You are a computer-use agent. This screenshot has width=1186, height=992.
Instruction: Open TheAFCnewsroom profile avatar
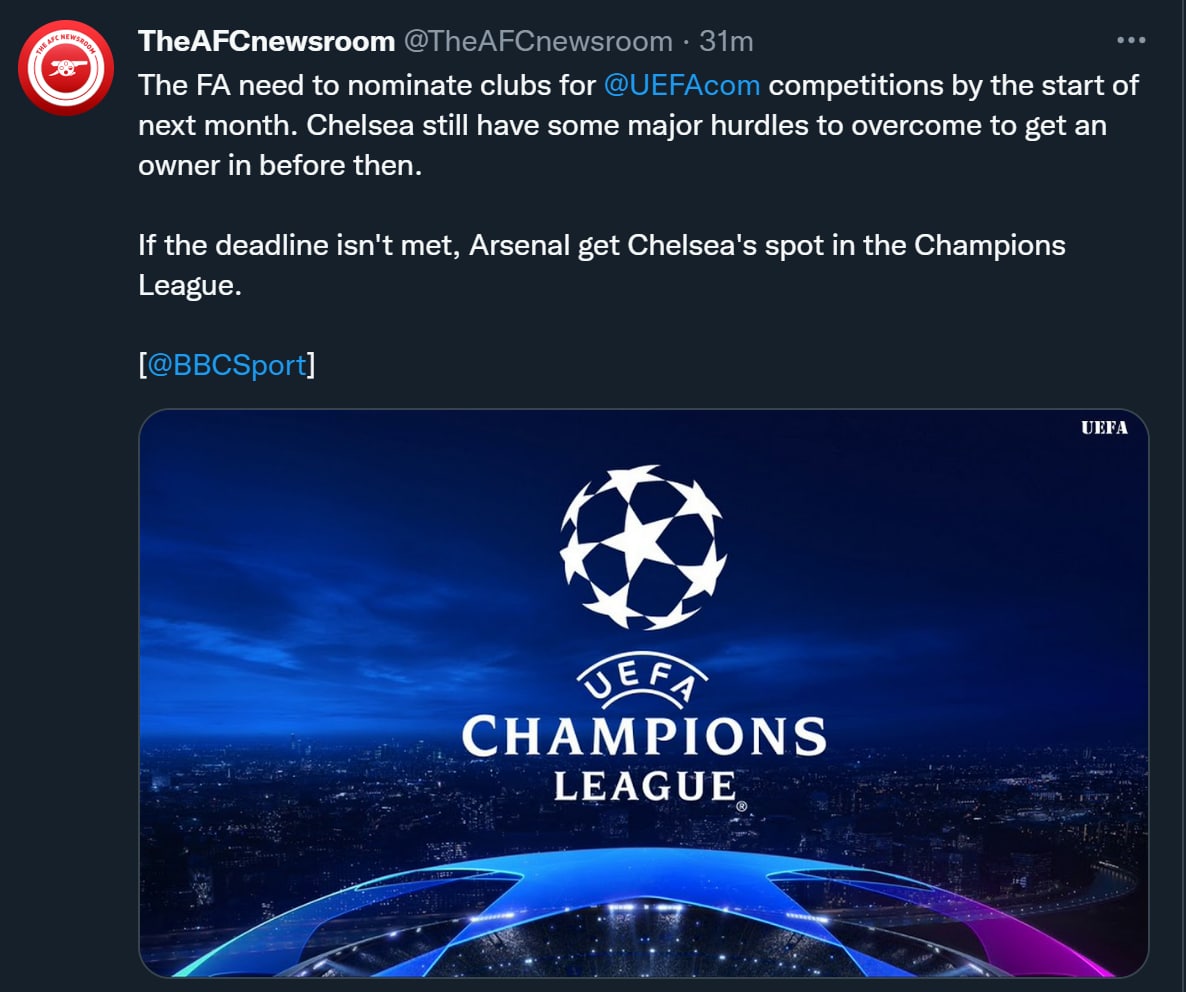click(68, 67)
